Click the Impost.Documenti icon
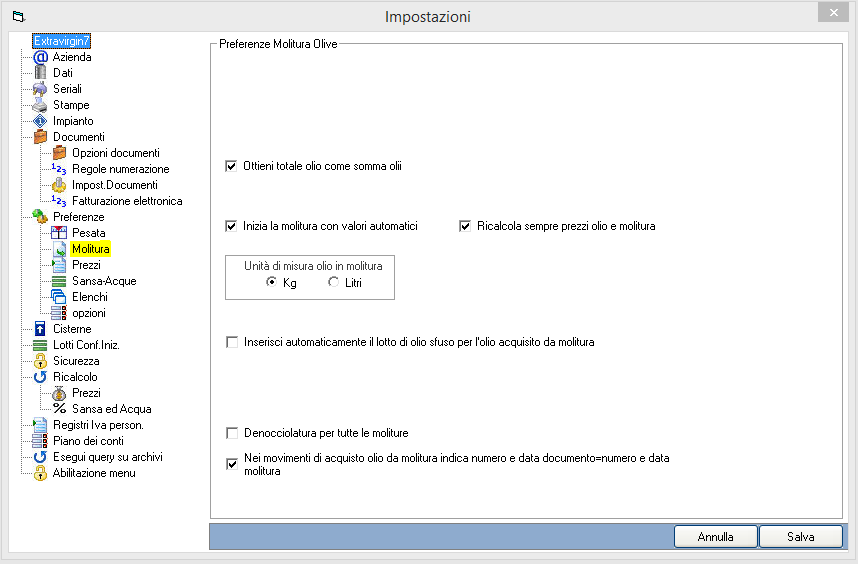 pyautogui.click(x=59, y=185)
